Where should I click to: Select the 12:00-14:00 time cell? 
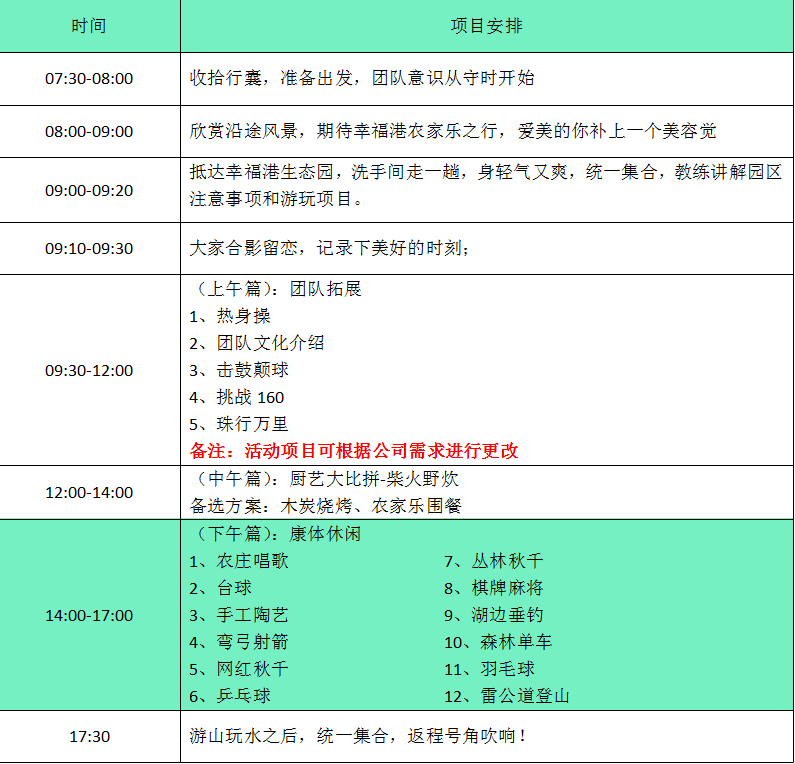[x=89, y=492]
